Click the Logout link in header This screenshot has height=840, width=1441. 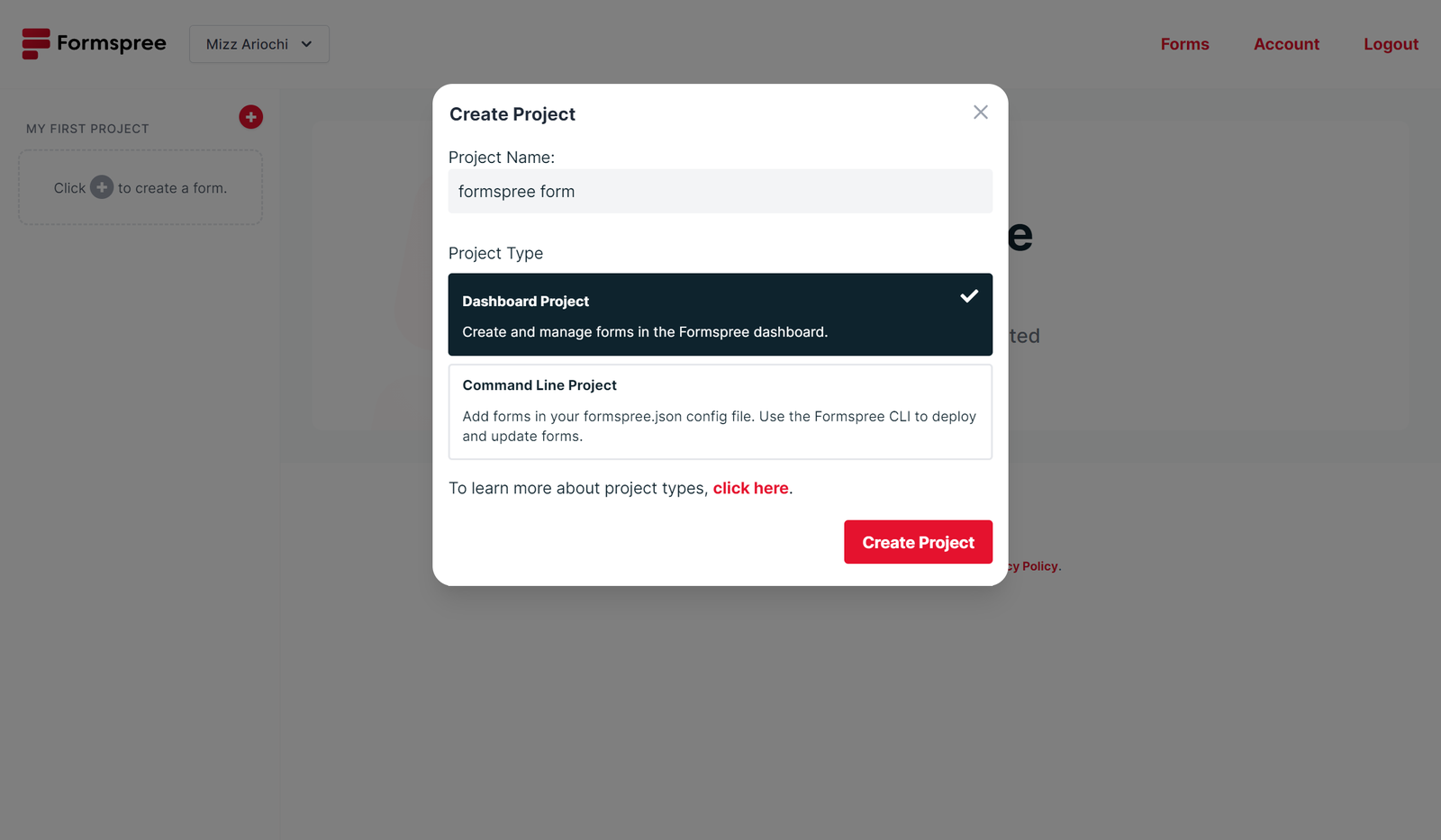point(1391,44)
